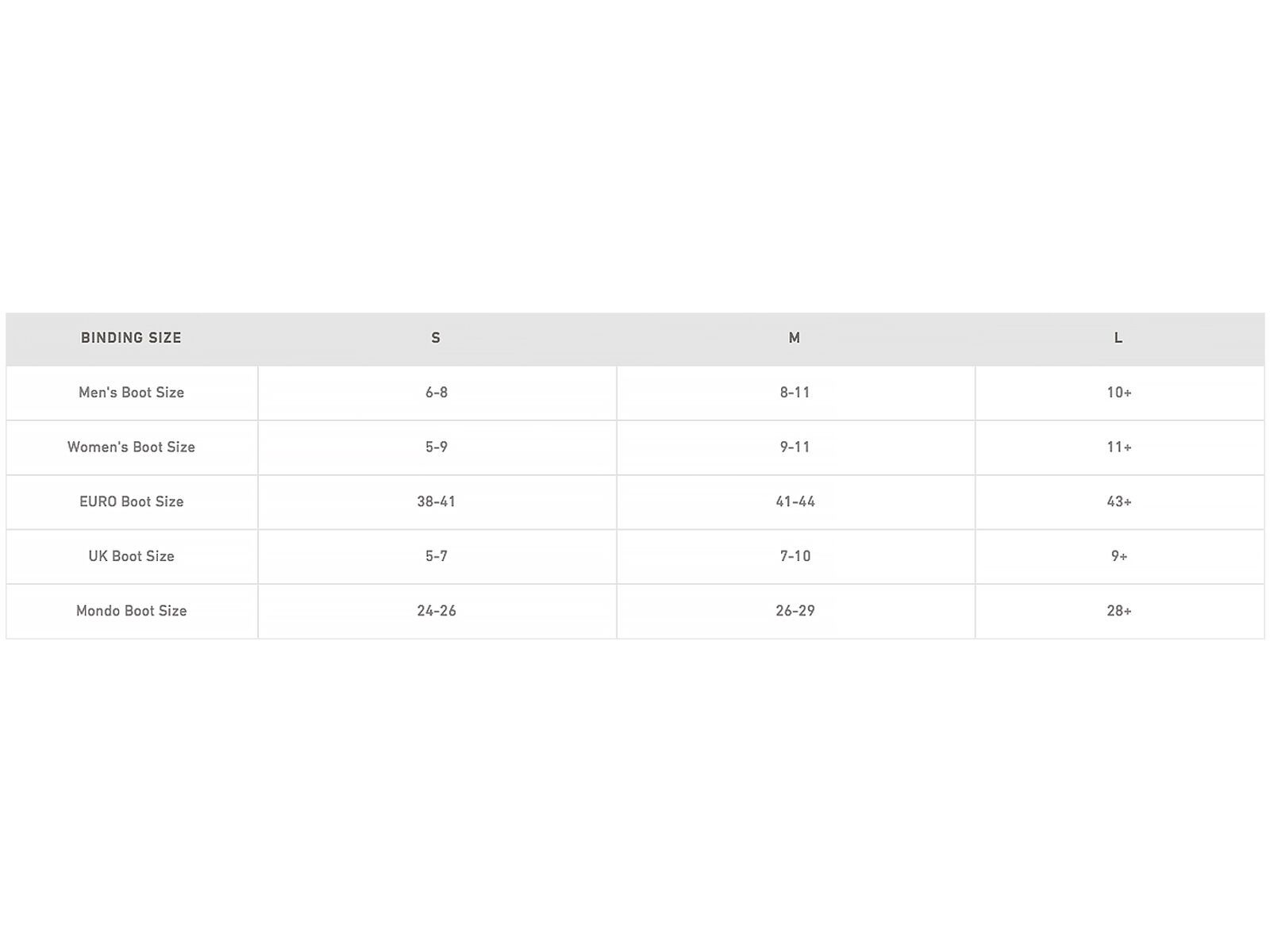The image size is (1270, 952).
Task: Click the 24-26 Mondo small cell
Action: tap(437, 611)
